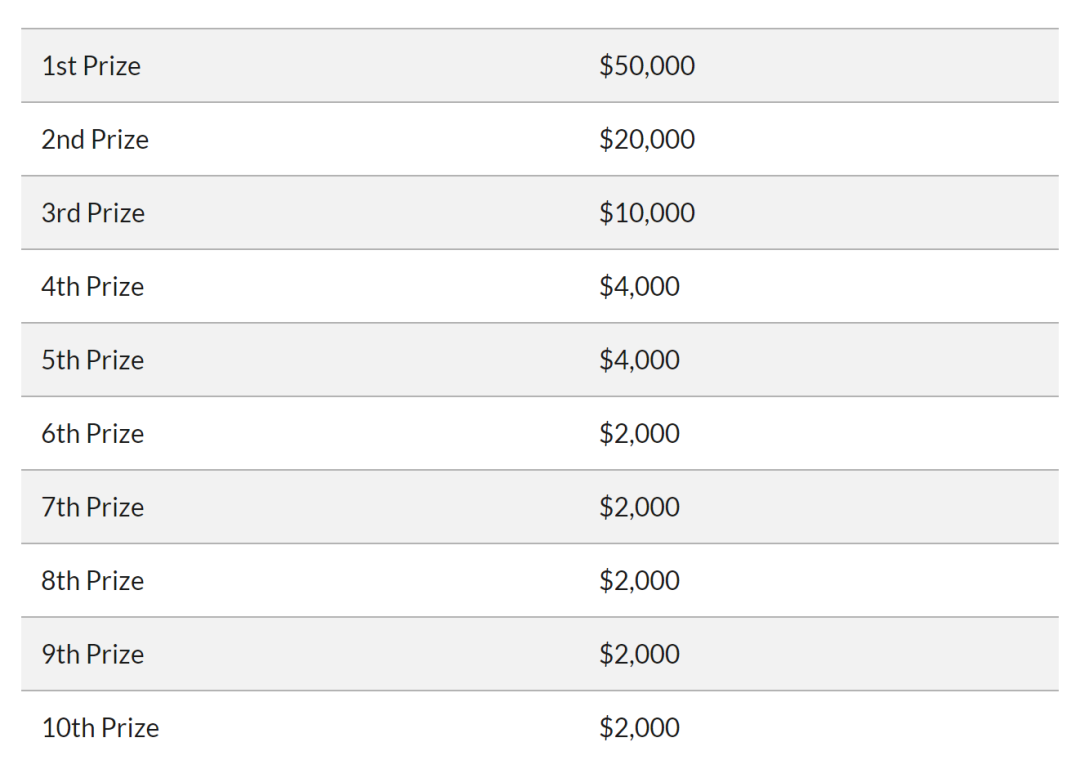Select the "7th Prize" row label

click(93, 507)
